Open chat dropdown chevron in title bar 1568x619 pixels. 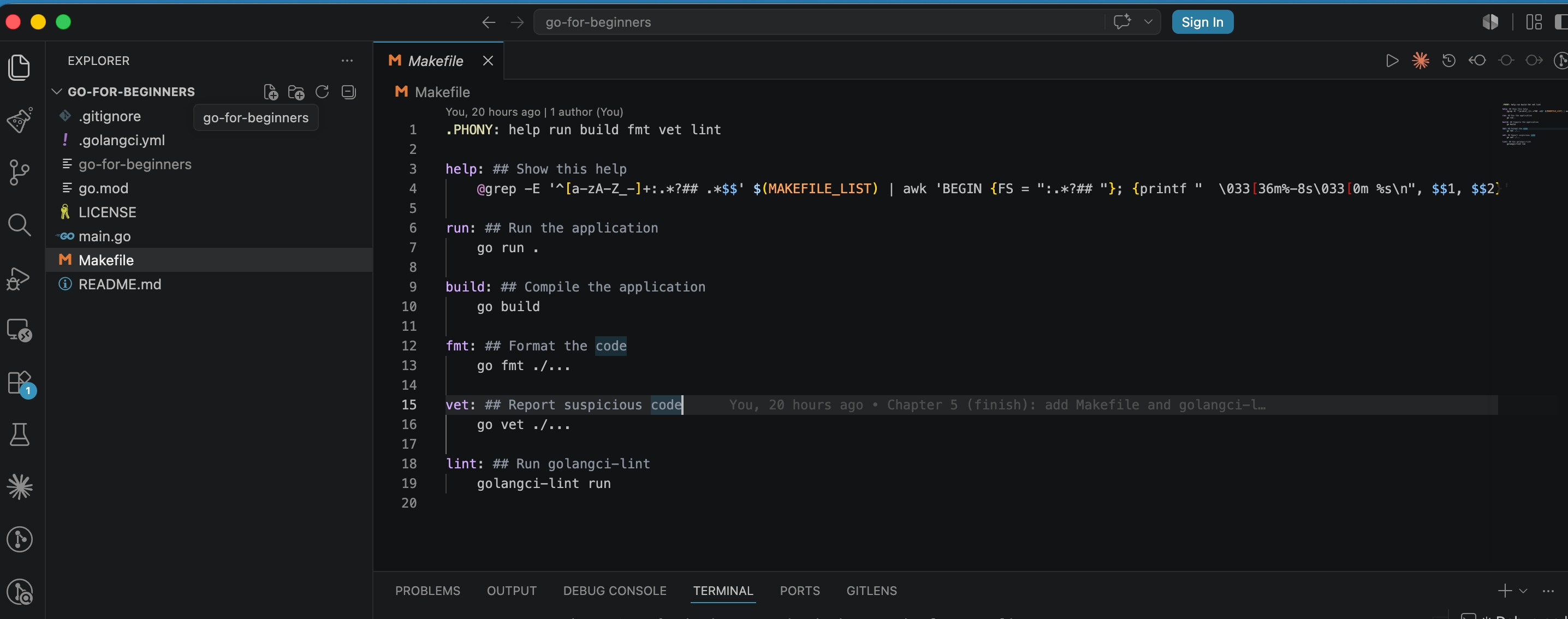(x=1148, y=22)
